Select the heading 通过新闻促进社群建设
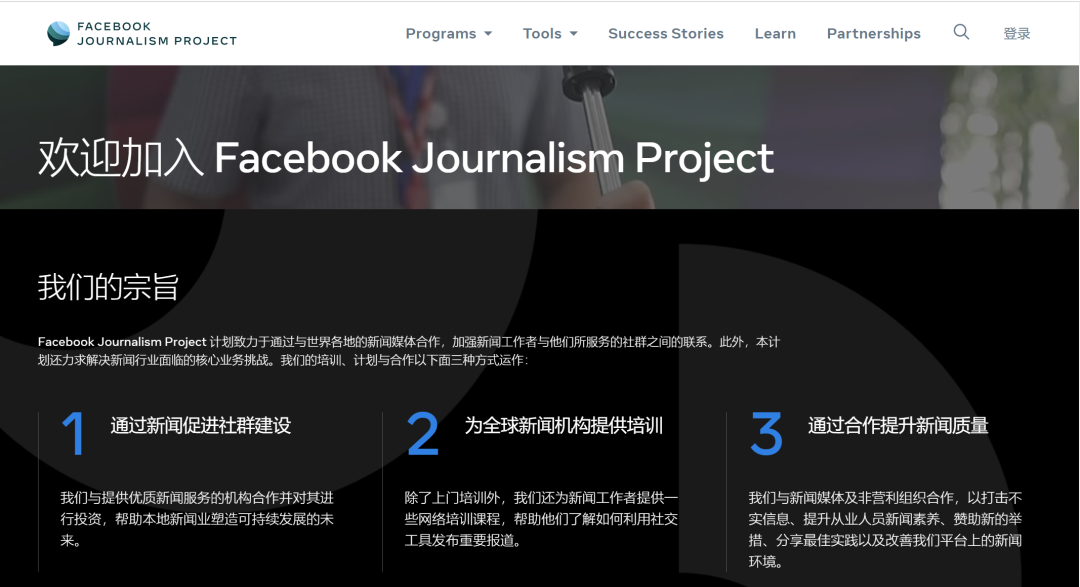The width and height of the screenshot is (1080, 587). point(200,426)
